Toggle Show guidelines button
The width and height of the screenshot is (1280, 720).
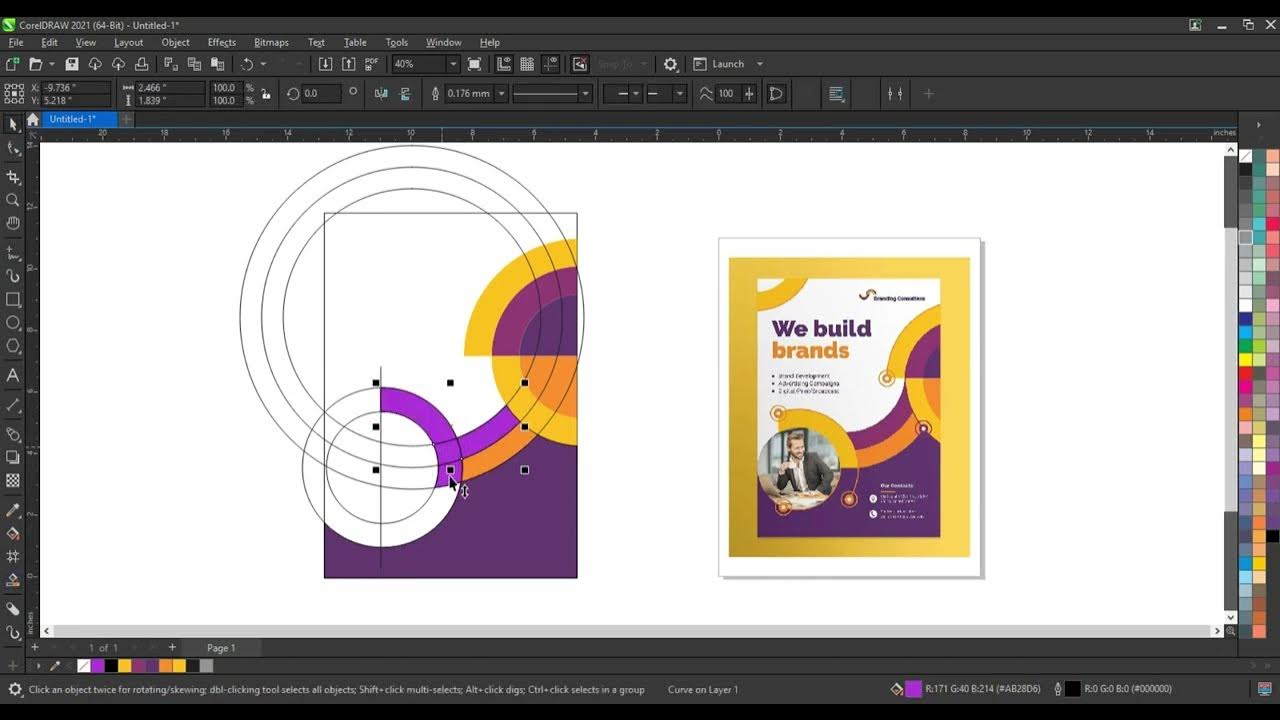551,64
